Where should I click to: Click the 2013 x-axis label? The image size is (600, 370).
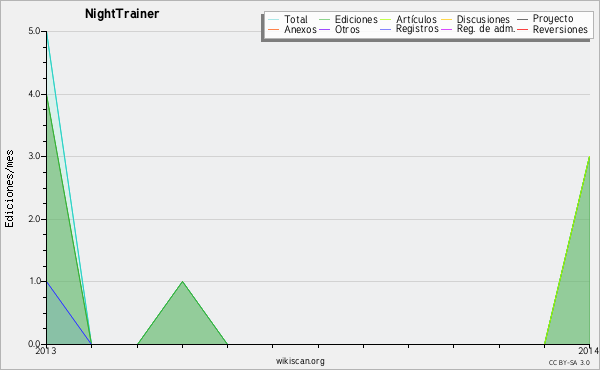point(46,351)
